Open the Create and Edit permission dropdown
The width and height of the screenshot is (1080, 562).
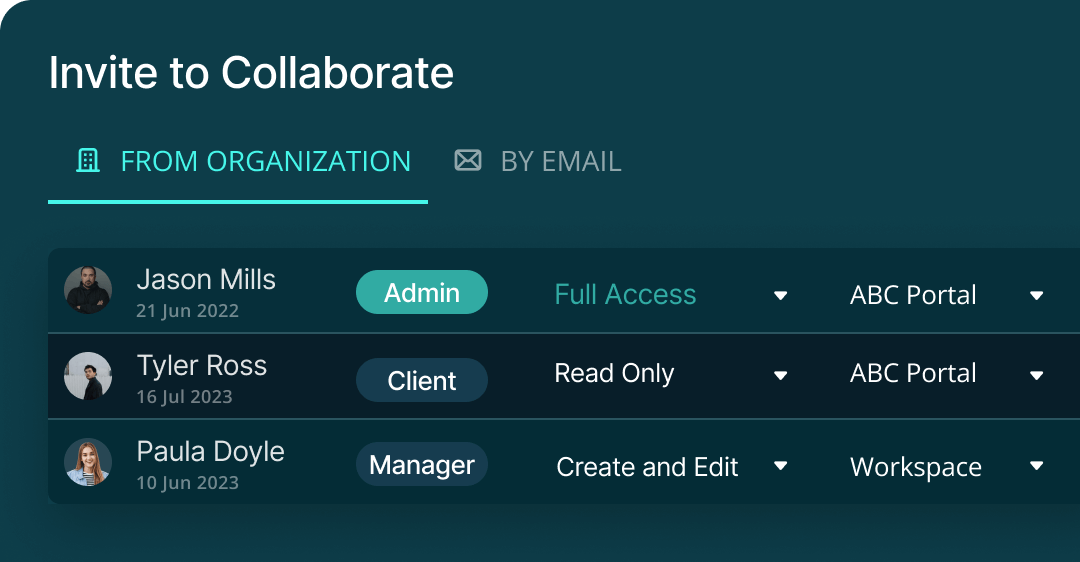tap(781, 466)
